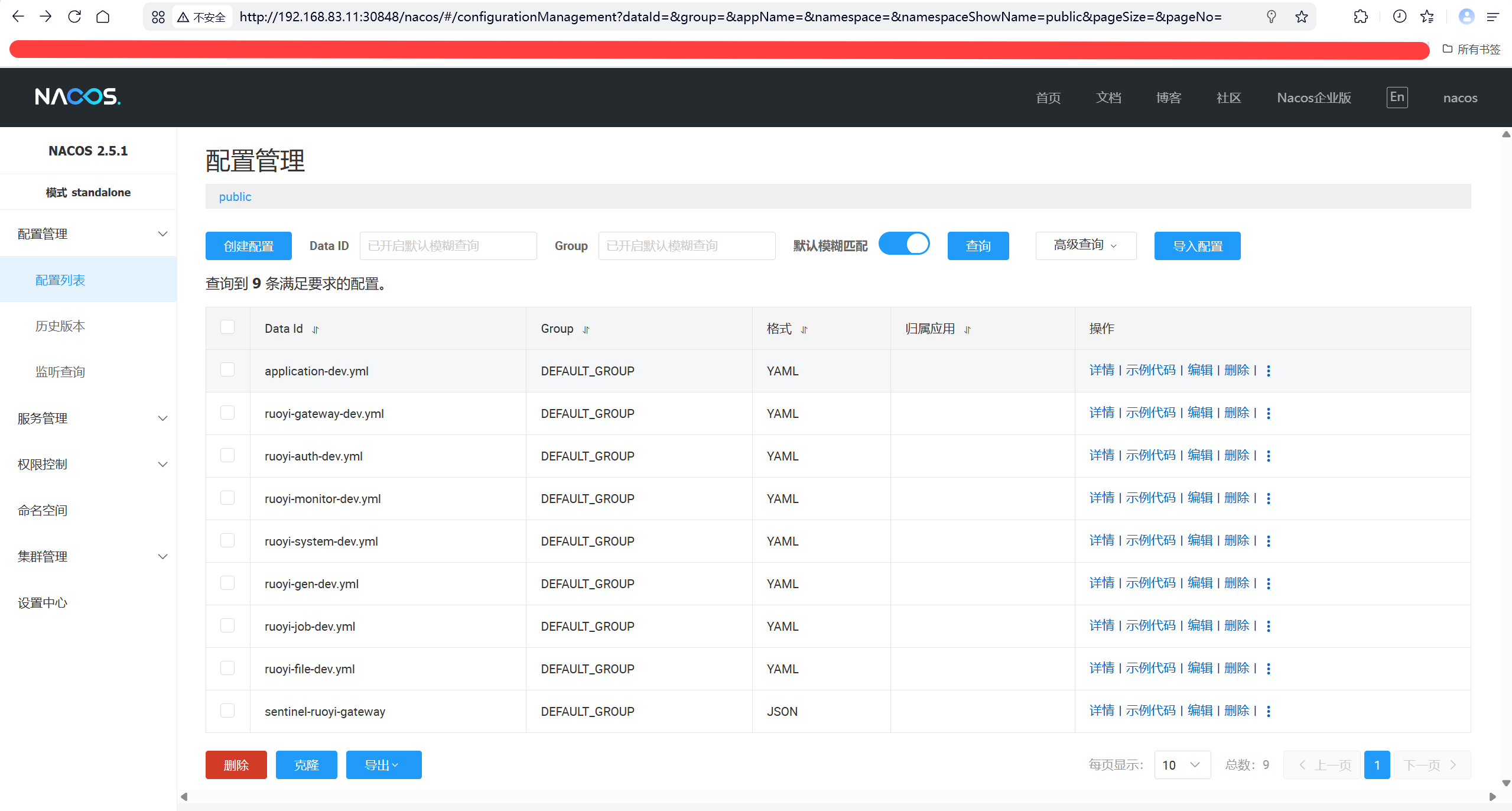This screenshot has height=811, width=1512.
Task: Check the ruoyi-auth-dev.yml row checkbox
Action: tap(227, 455)
